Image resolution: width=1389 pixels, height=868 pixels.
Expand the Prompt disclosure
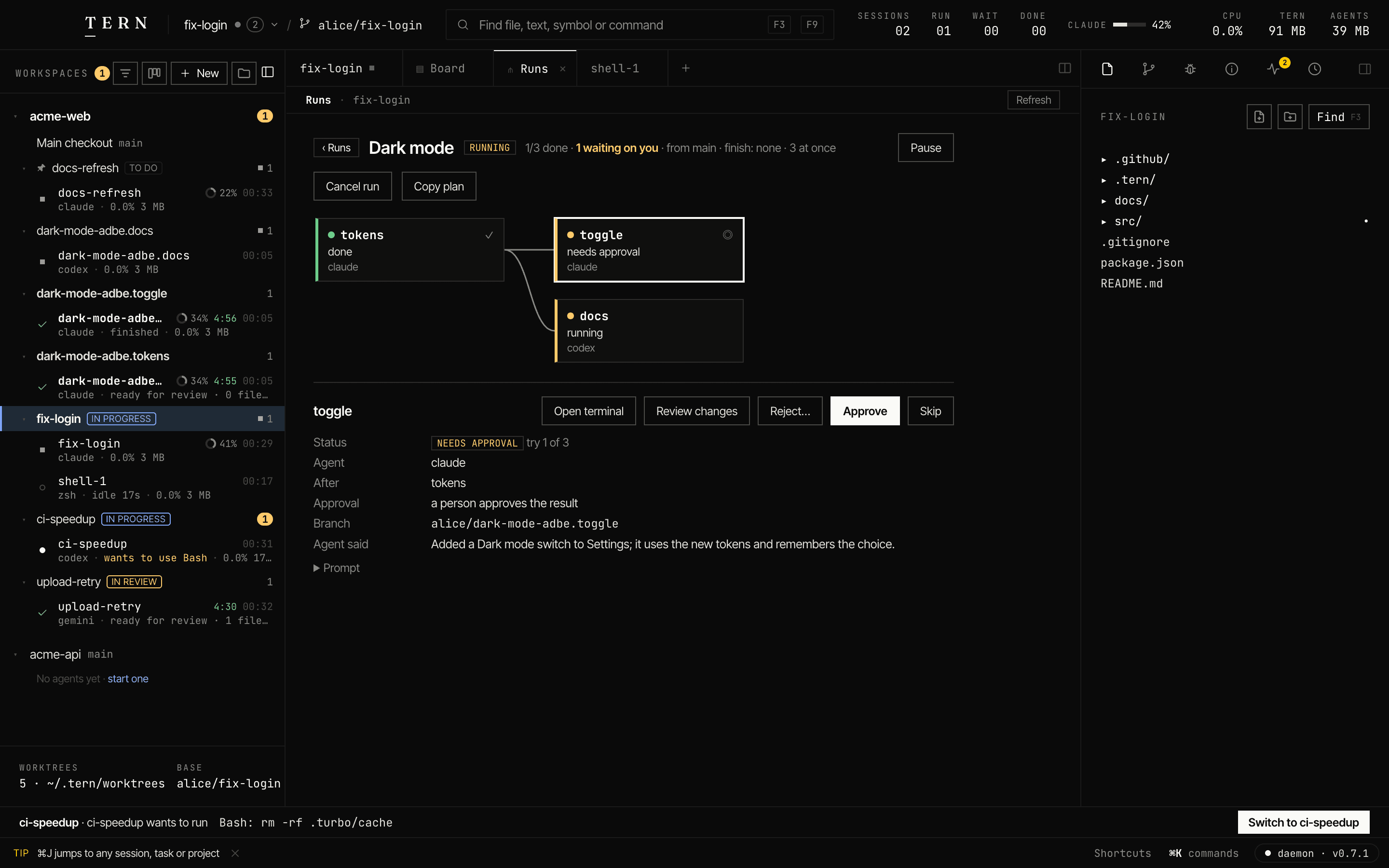pos(336,568)
